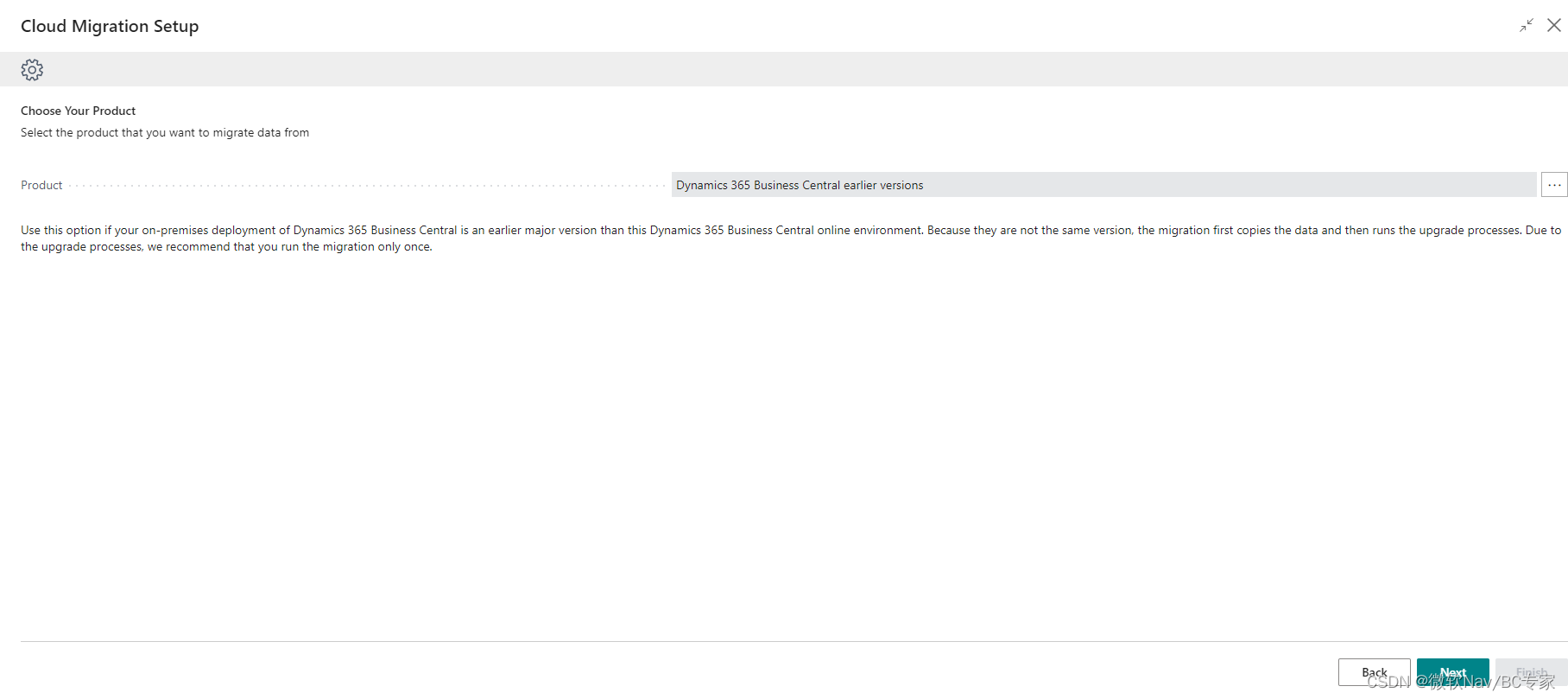Close the Cloud Migration Setup dialog
This screenshot has width=1568, height=699.
coord(1554,25)
